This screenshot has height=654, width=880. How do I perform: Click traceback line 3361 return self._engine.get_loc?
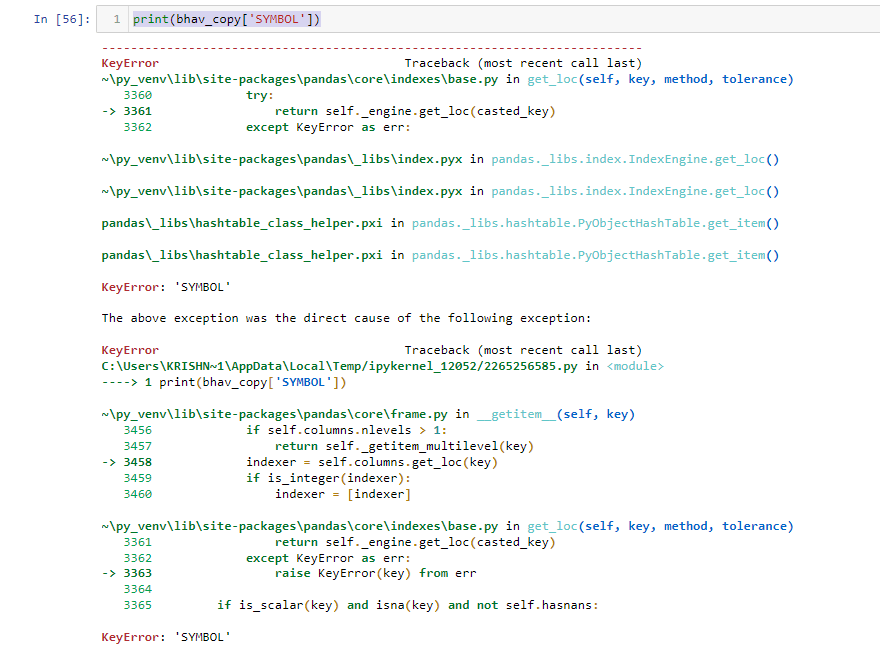tap(329, 111)
